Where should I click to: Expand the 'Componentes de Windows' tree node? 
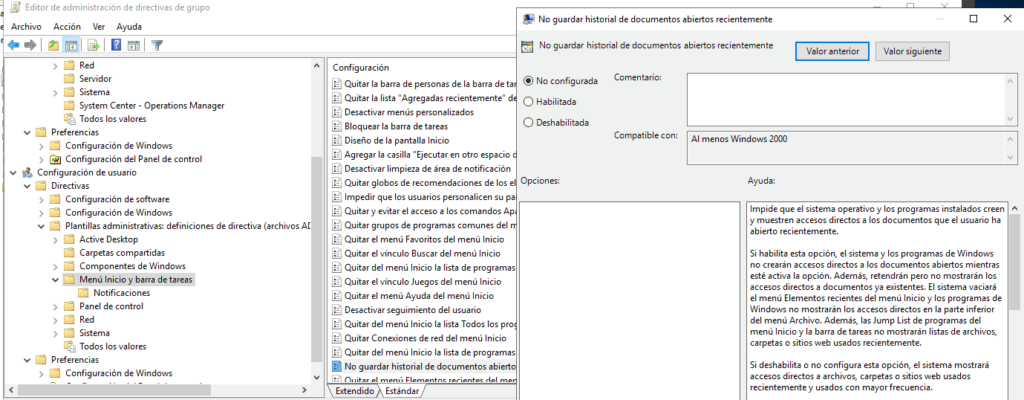pyautogui.click(x=55, y=266)
